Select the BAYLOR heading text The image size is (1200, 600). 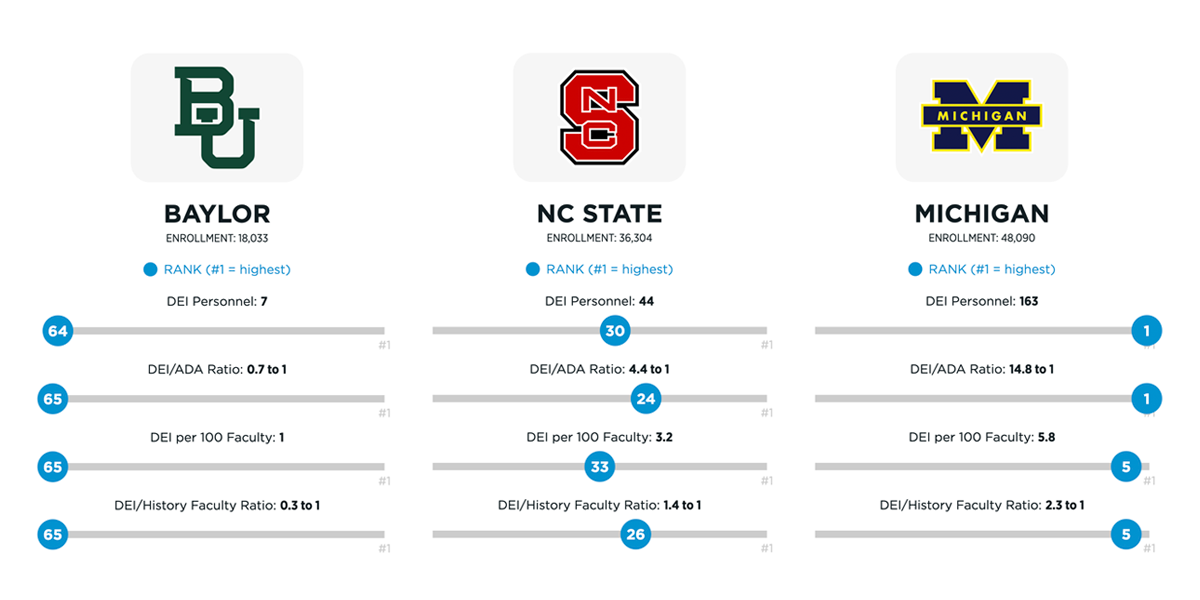coord(217,214)
